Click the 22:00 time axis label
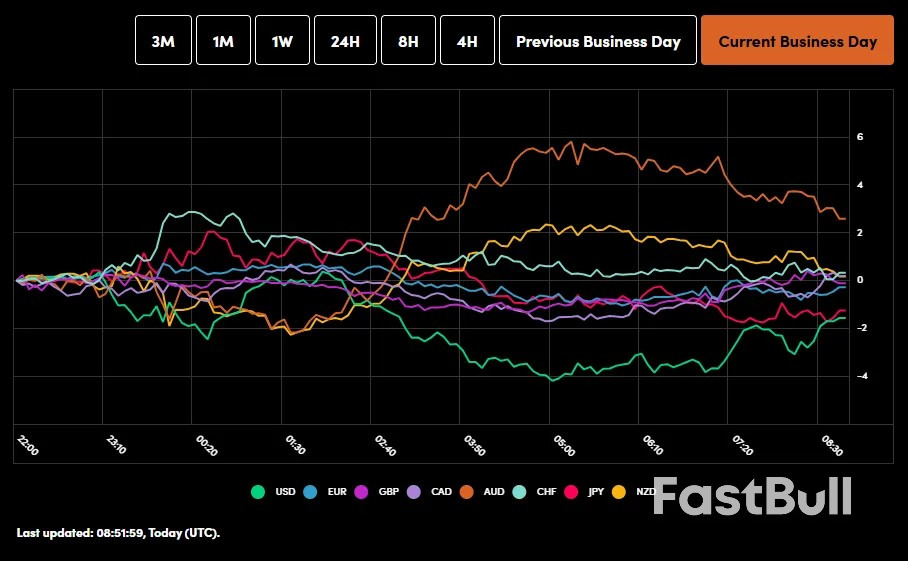This screenshot has width=908, height=561. (28, 445)
